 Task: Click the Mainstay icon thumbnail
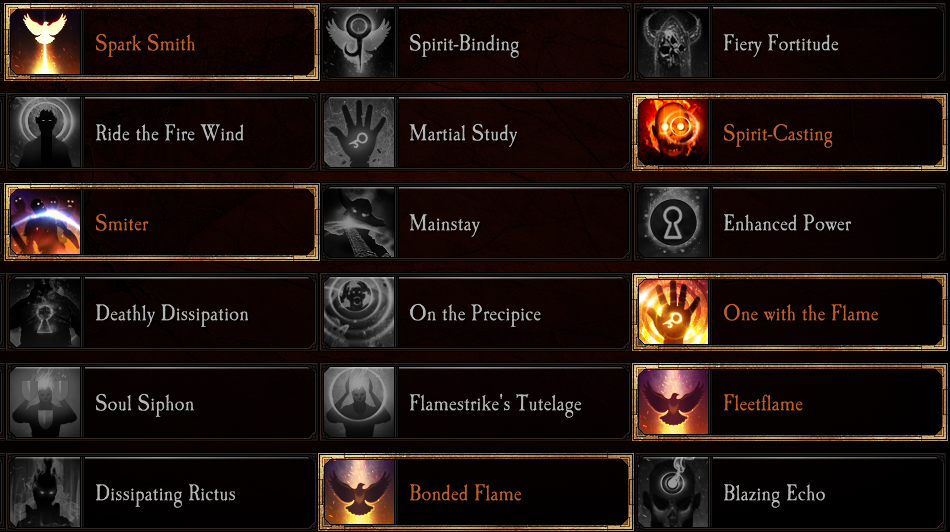click(359, 223)
